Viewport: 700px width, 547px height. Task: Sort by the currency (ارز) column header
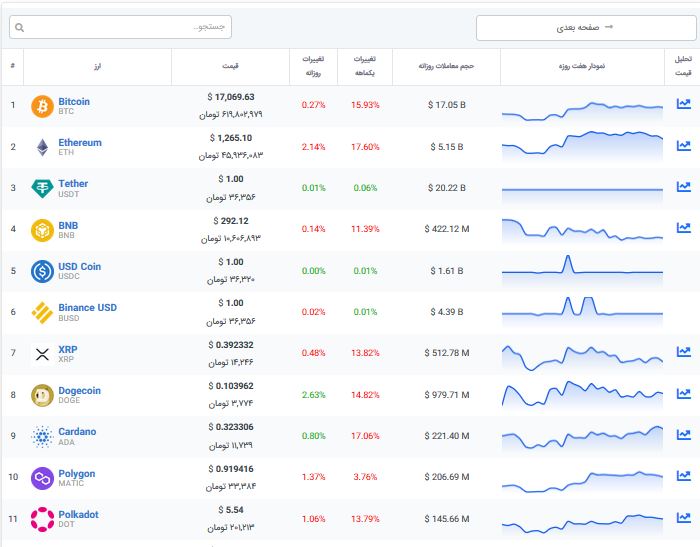point(97,66)
